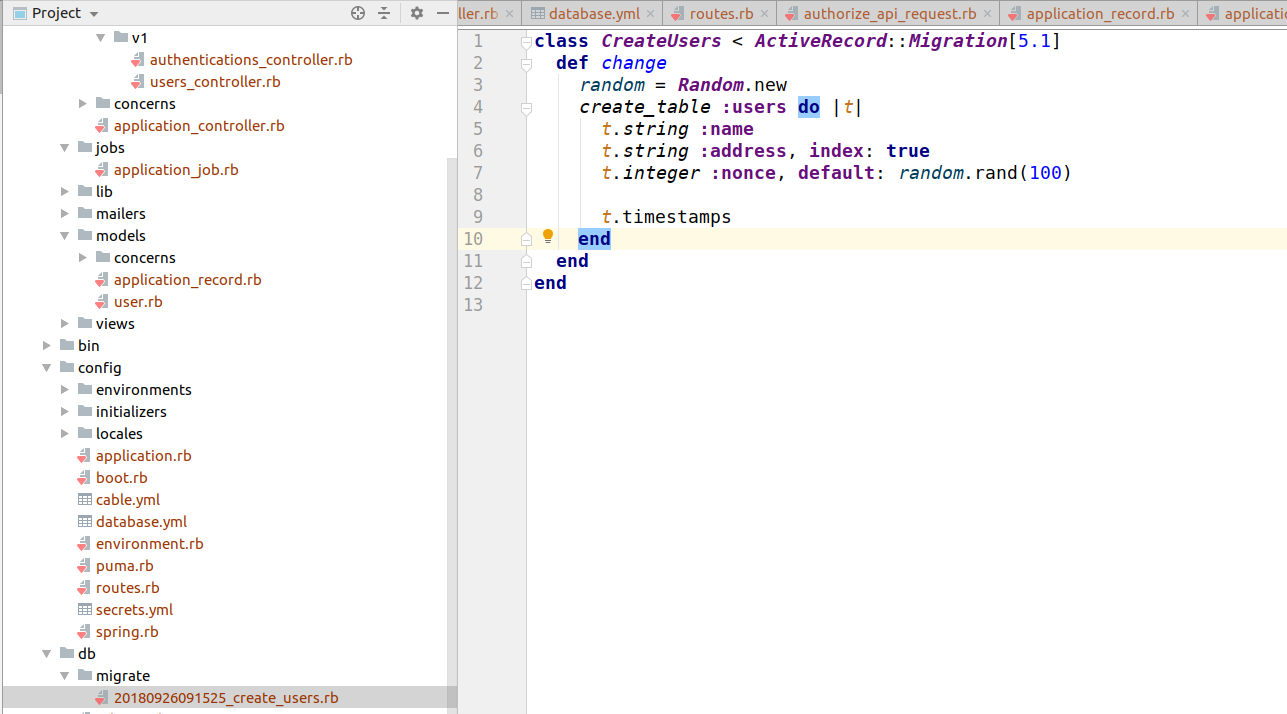Toggle fold marker beside def change
The height and width of the screenshot is (714, 1287).
point(526,63)
